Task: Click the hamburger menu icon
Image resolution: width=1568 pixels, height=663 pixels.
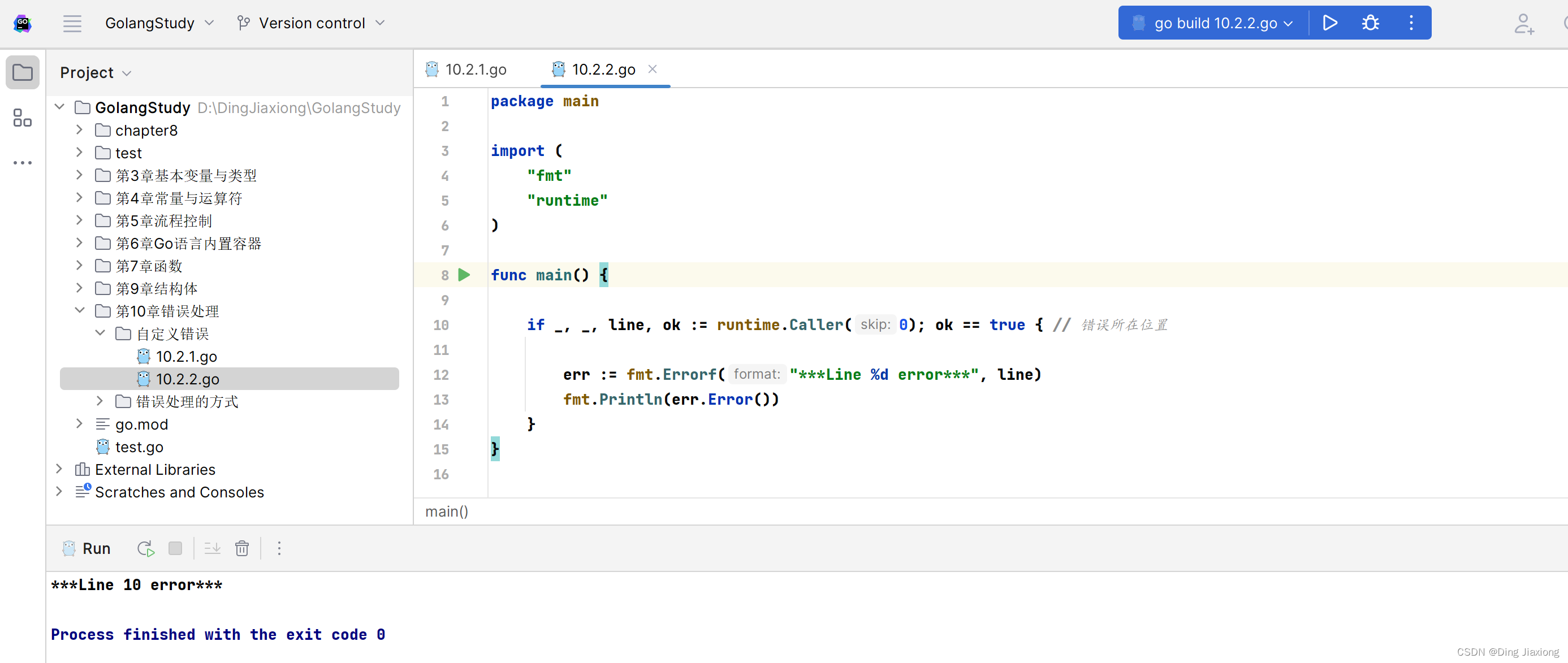Action: click(70, 22)
